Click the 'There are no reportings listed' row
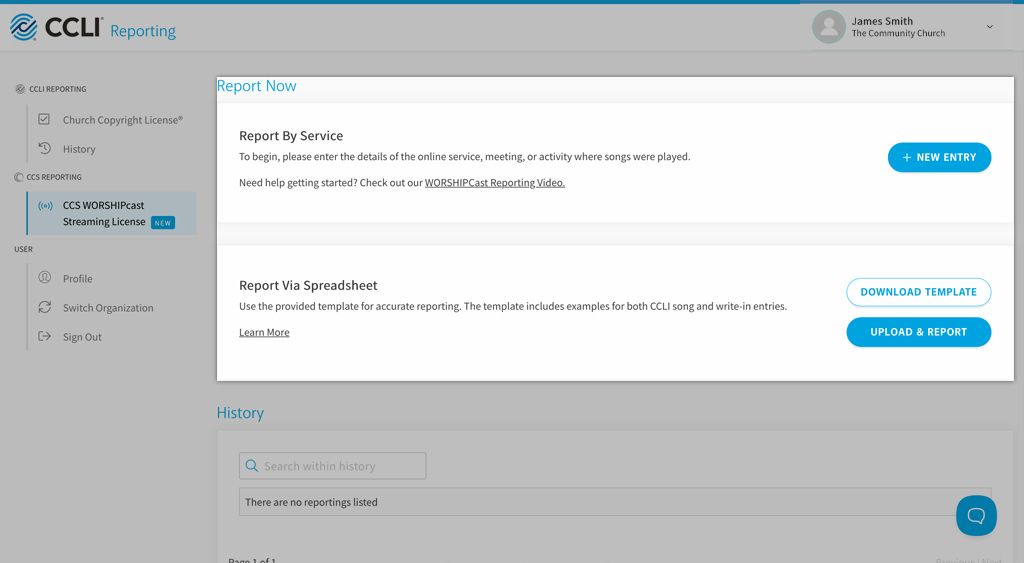 (615, 502)
